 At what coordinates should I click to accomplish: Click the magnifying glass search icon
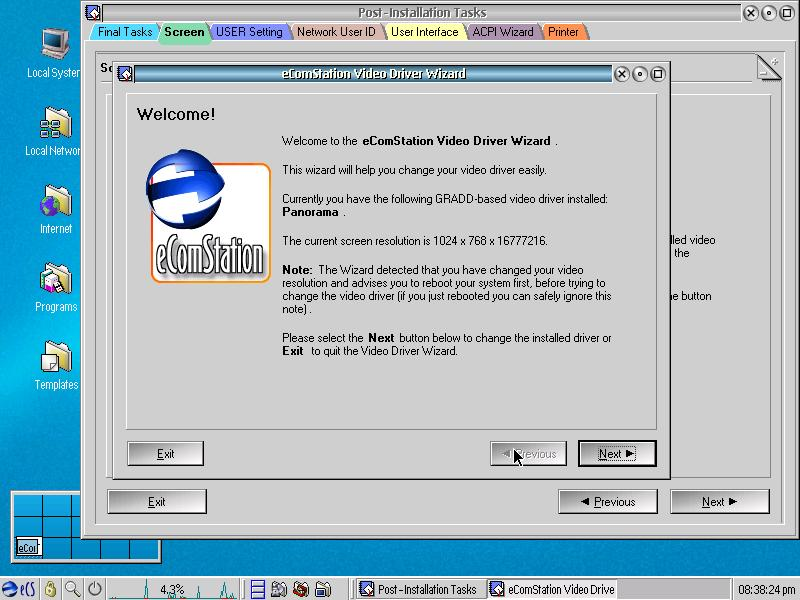pos(72,589)
